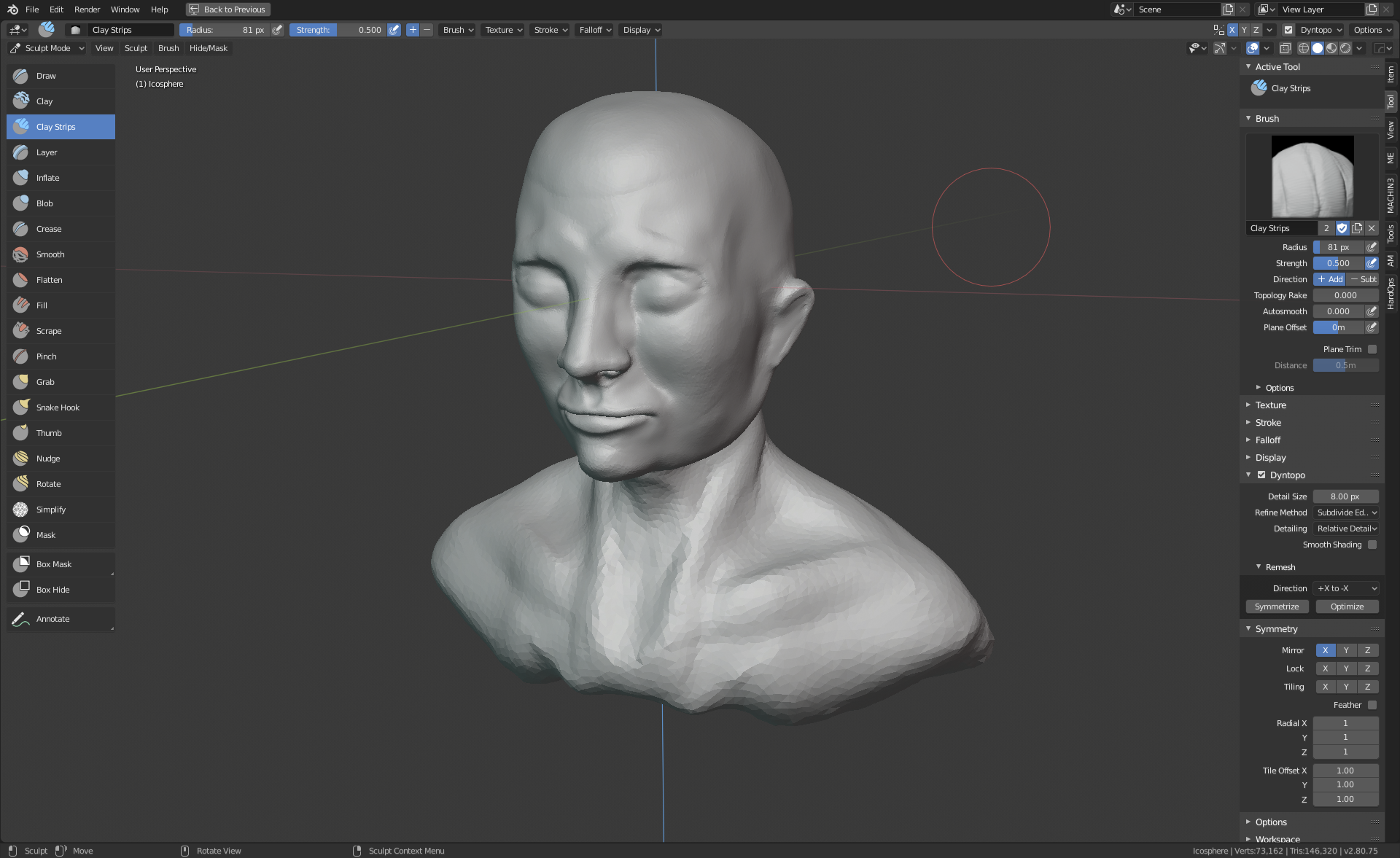Click the Symmetrize button
Viewport: 1400px width, 858px height.
coord(1277,607)
